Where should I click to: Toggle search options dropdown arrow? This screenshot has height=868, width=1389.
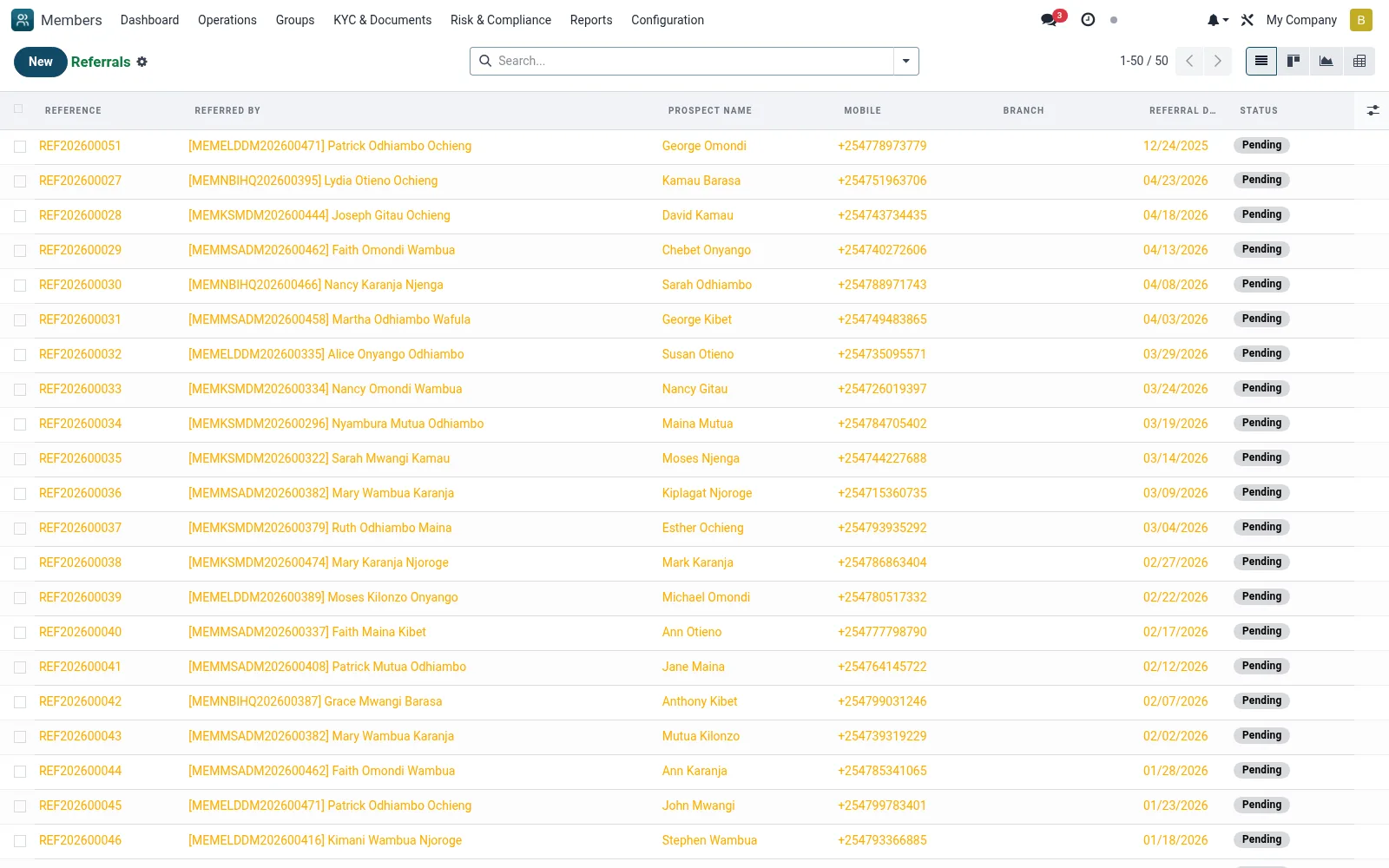click(906, 61)
